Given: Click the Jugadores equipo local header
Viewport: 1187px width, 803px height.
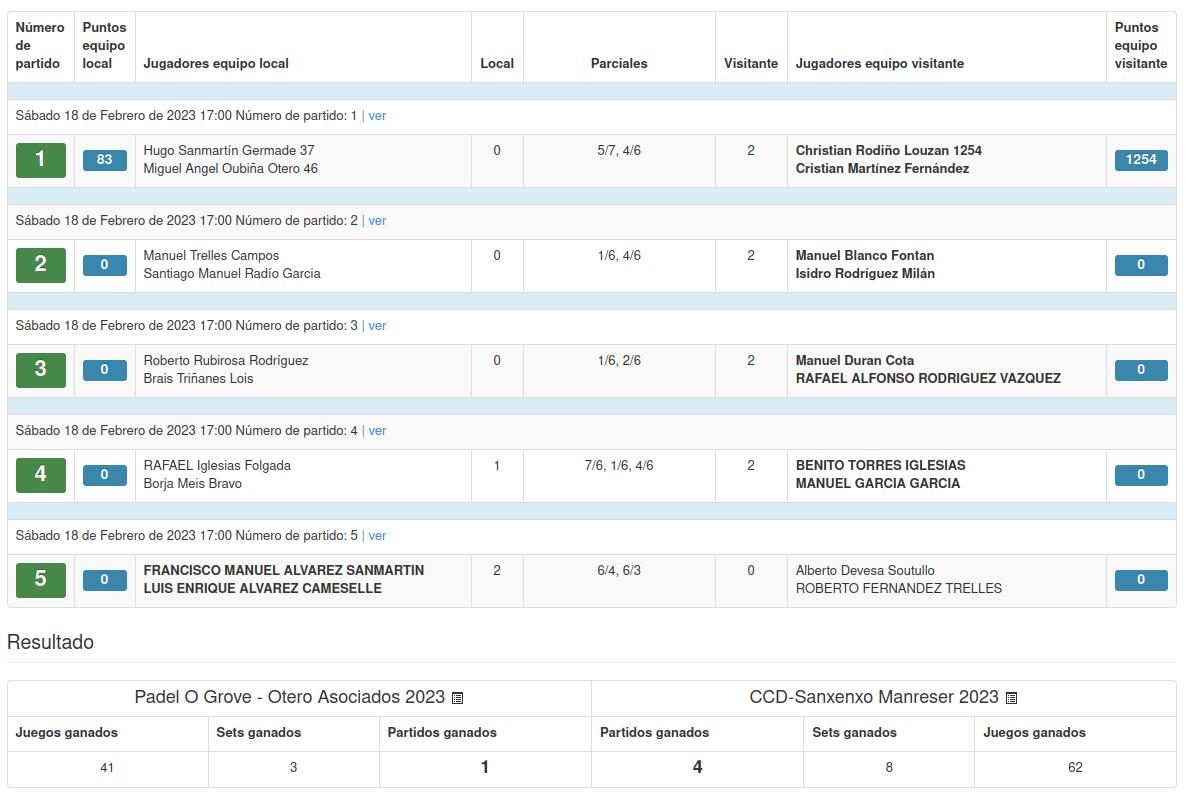Looking at the screenshot, I should click(x=216, y=64).
